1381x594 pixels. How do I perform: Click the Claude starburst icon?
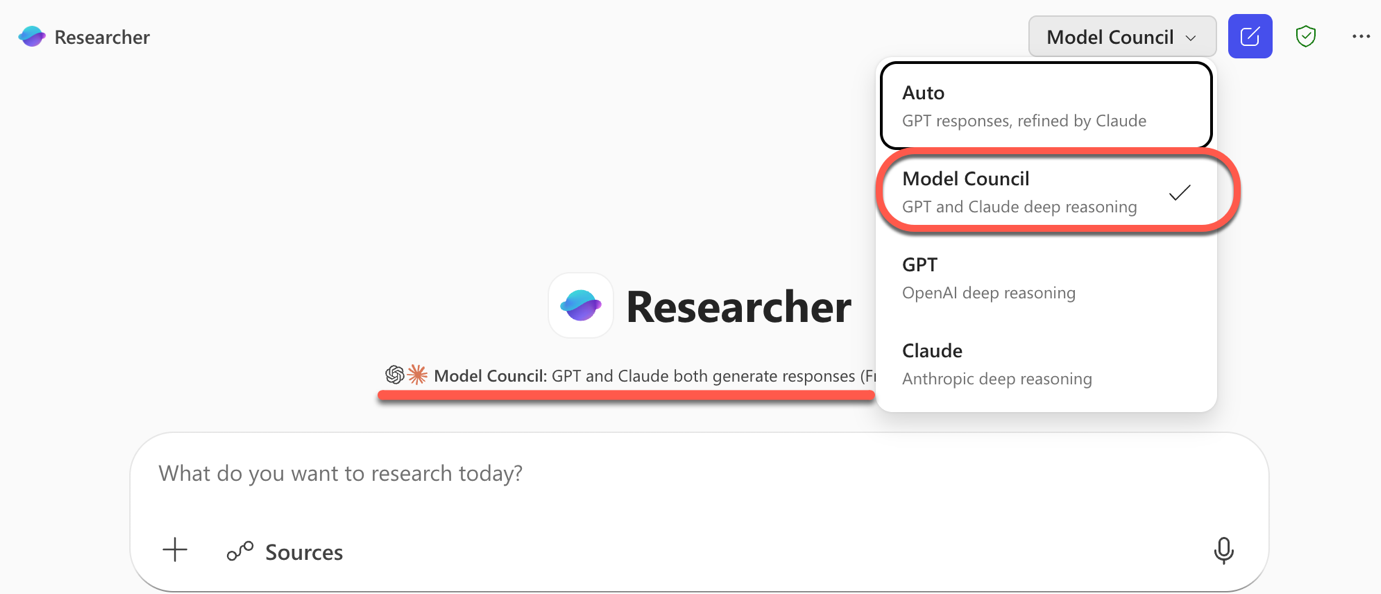coord(418,375)
